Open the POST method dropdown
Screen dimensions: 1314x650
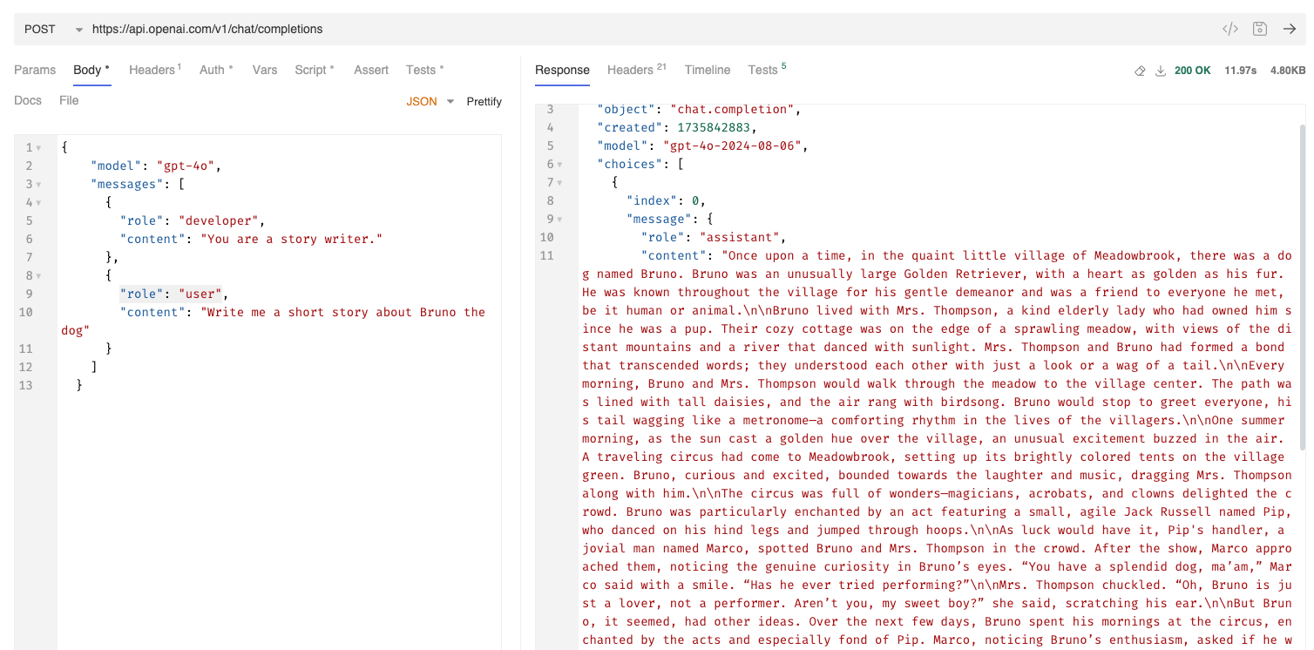45,29
